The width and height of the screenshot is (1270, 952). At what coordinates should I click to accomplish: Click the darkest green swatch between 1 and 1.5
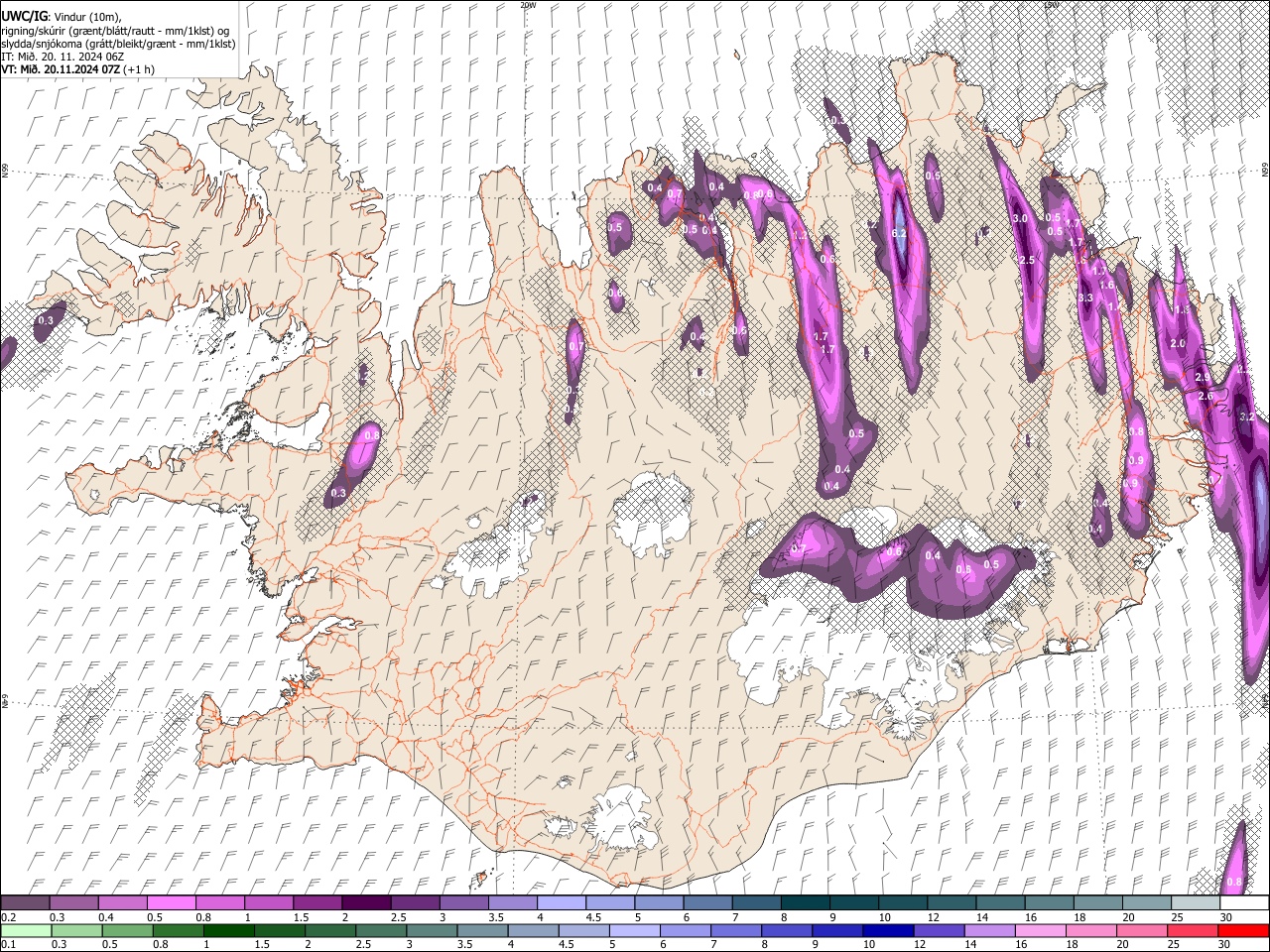pyautogui.click(x=228, y=930)
